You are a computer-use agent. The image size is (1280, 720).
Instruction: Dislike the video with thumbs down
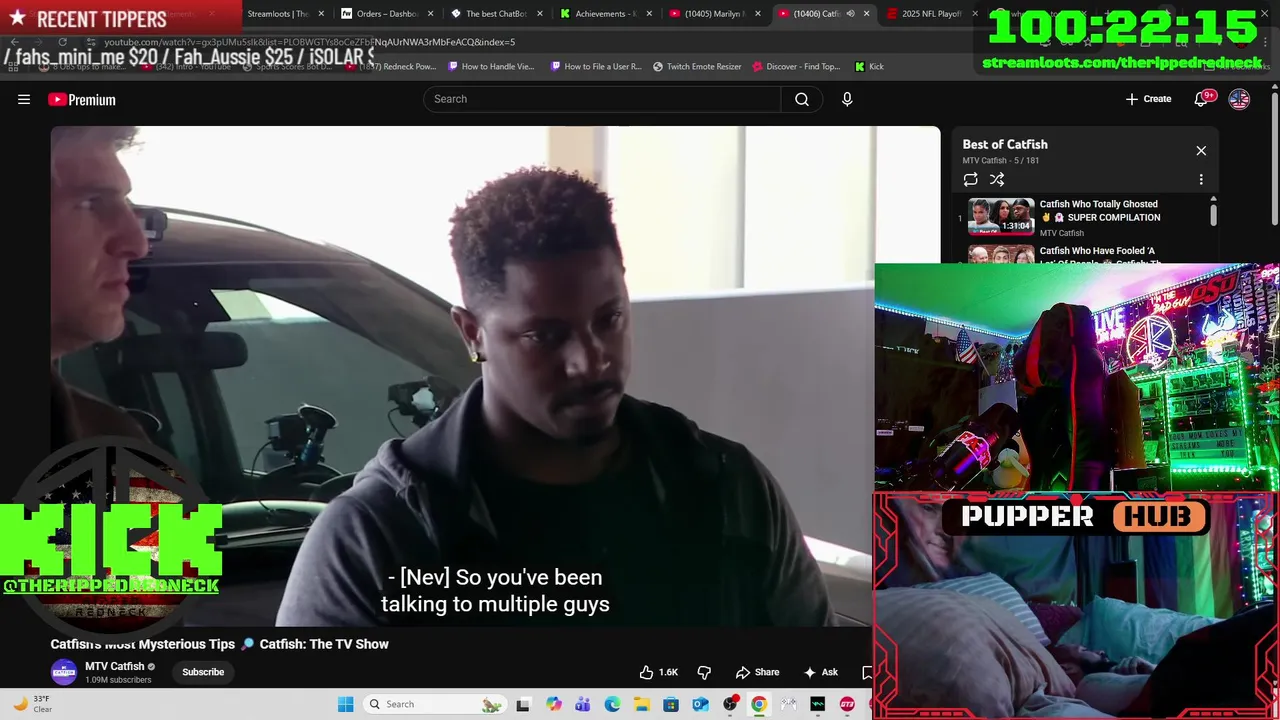pos(704,672)
